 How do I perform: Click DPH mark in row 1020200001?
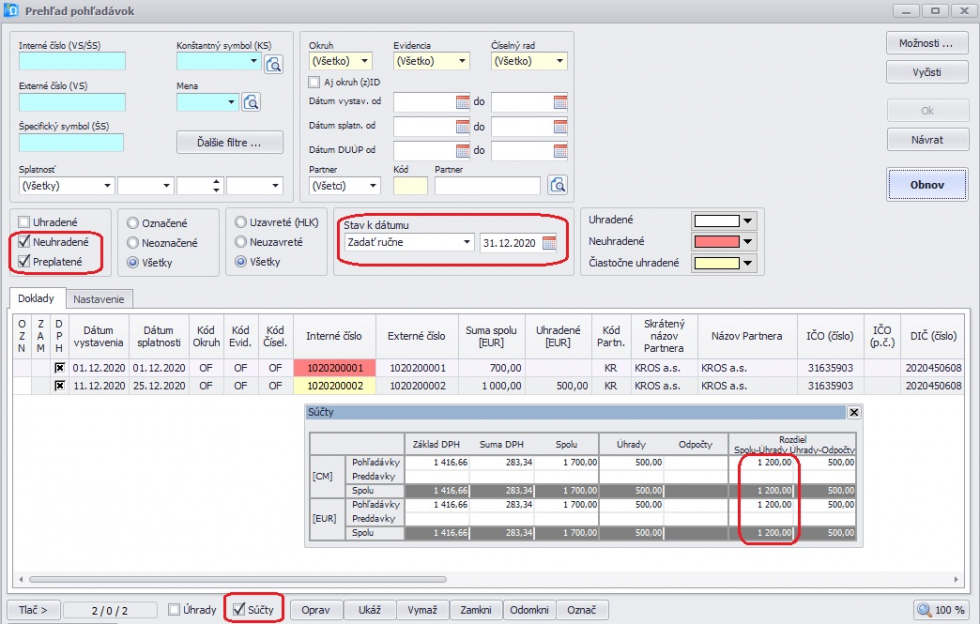pyautogui.click(x=59, y=368)
